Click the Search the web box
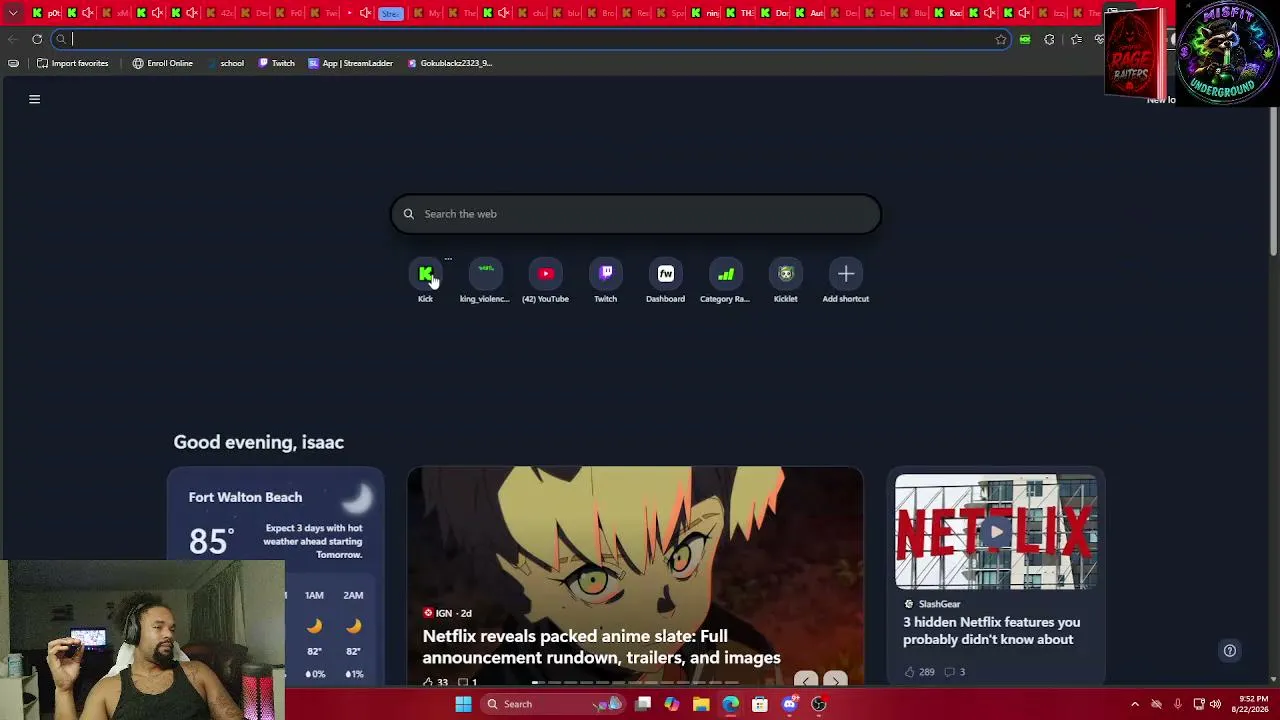Viewport: 1280px width, 720px height. click(x=636, y=214)
